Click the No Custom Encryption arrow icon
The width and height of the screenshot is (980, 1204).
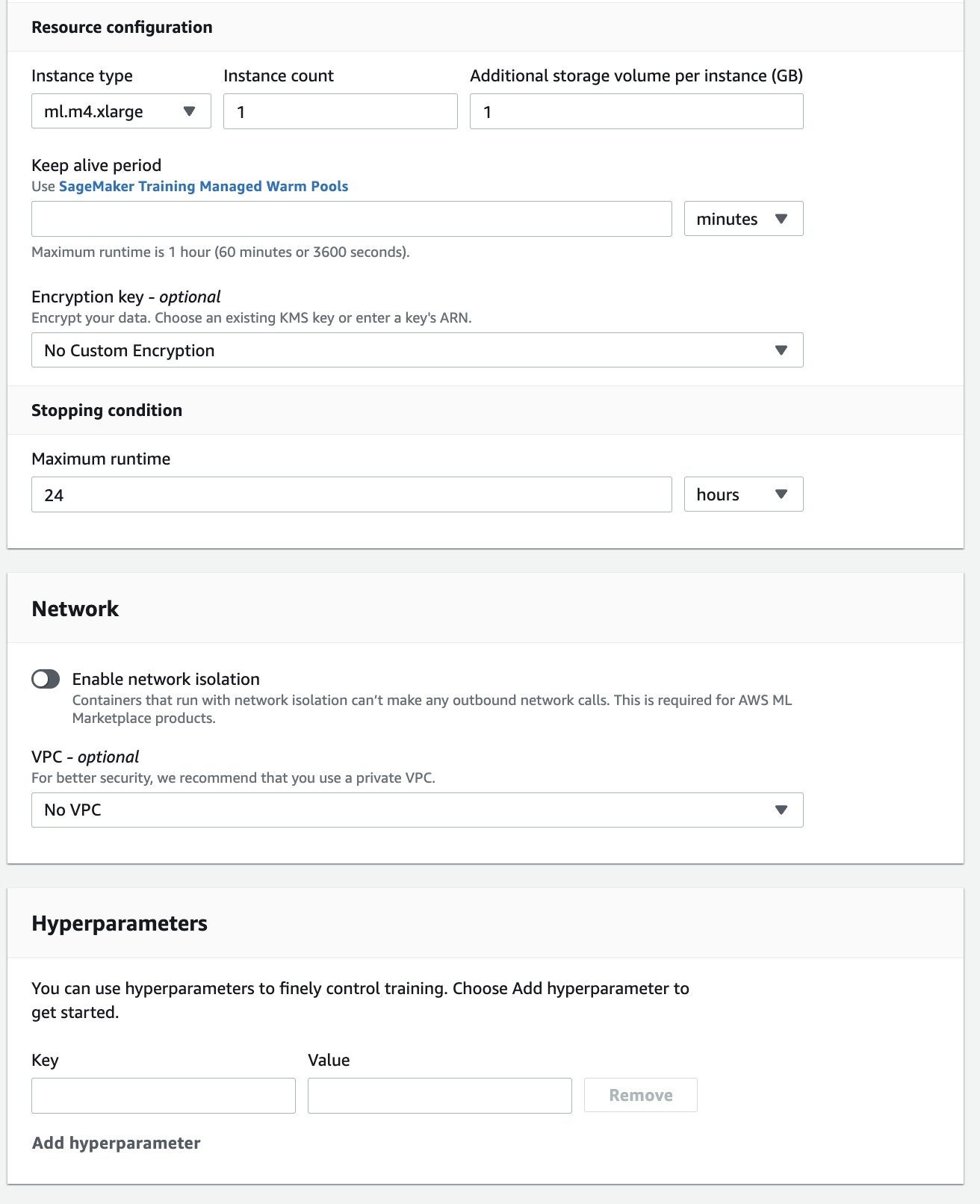point(781,350)
